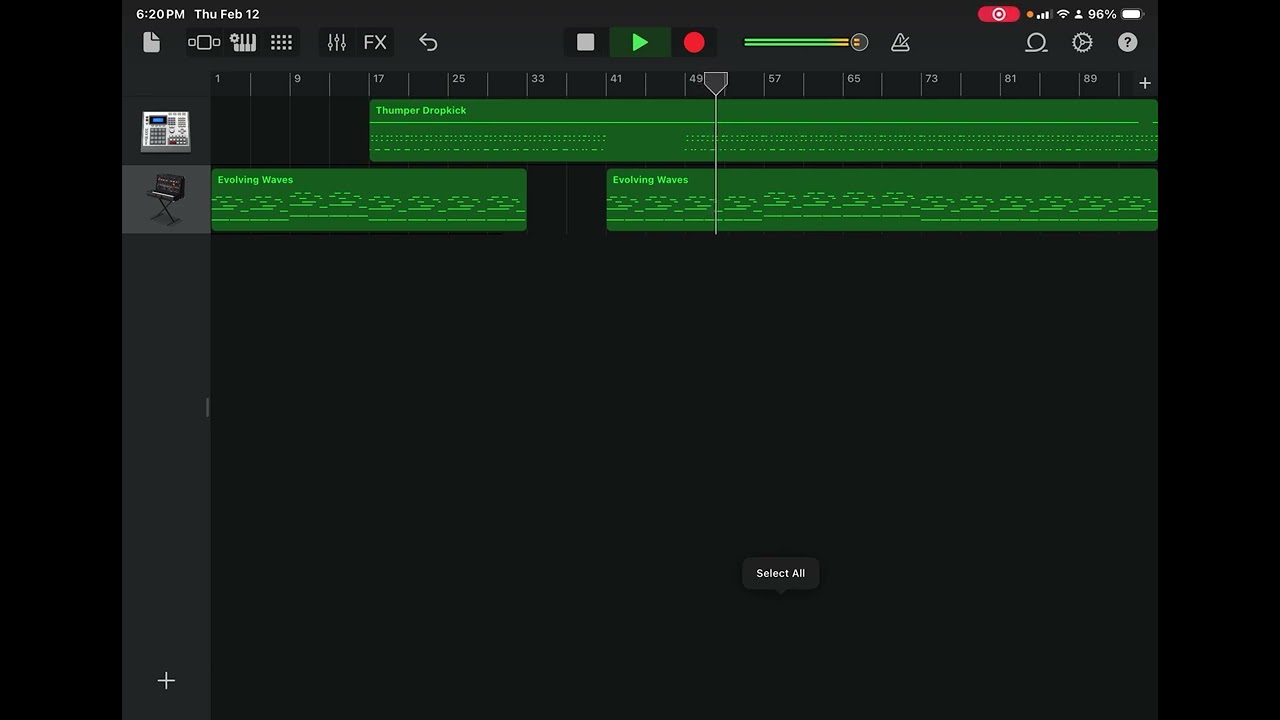
Task: Tap the date Thu Feb 12
Action: pyautogui.click(x=227, y=14)
